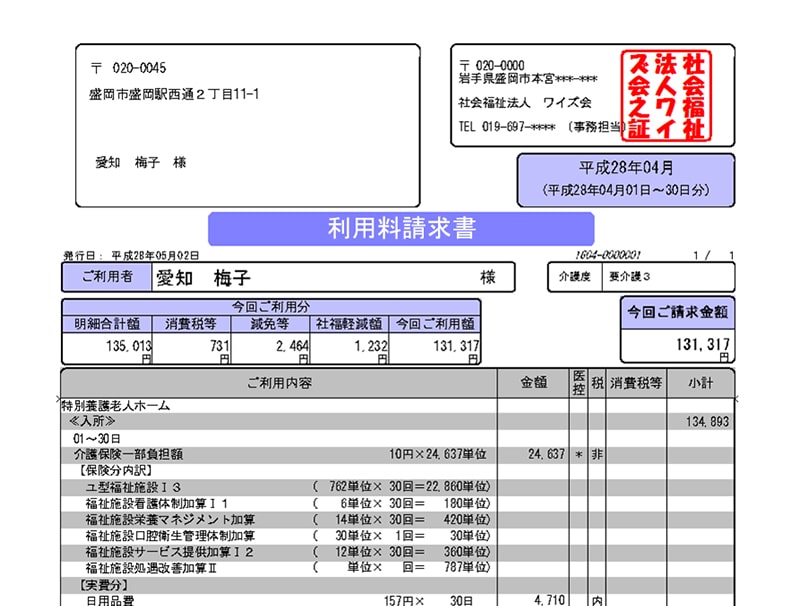This screenshot has height=606, width=800.
Task: Click the 介護保険一部負担額 row label
Action: (128, 454)
